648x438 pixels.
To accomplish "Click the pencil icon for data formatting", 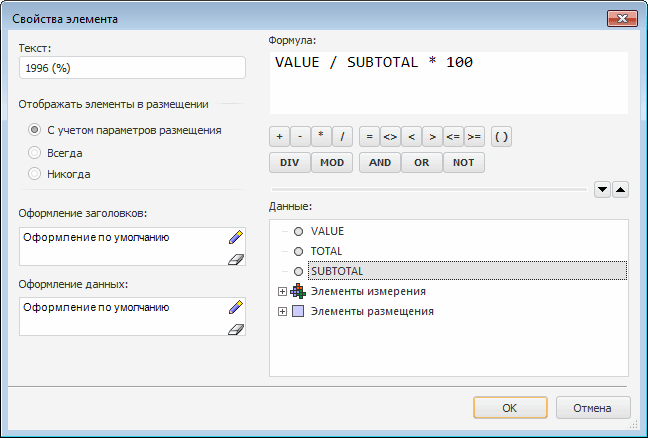I will tap(235, 308).
